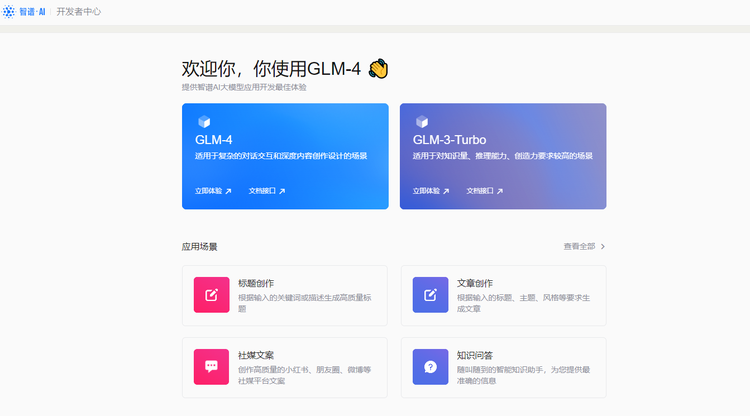Click the GLM-4 card title

pos(213,140)
